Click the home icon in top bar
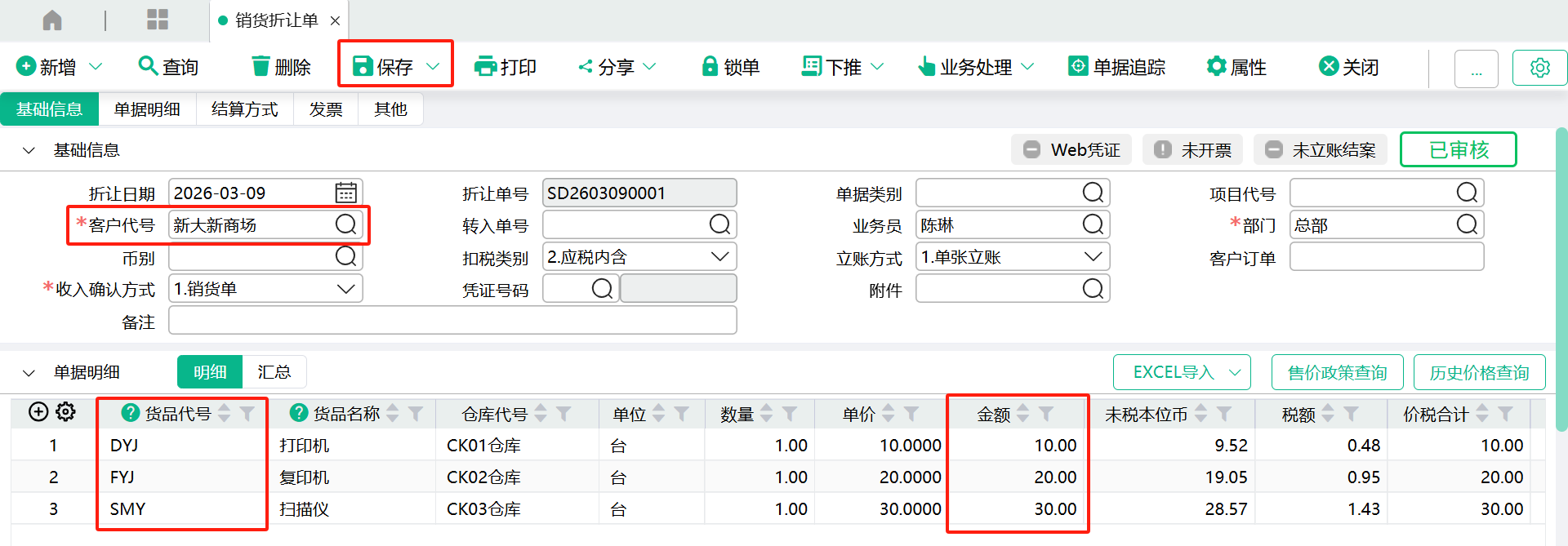1568x546 pixels. 52,20
